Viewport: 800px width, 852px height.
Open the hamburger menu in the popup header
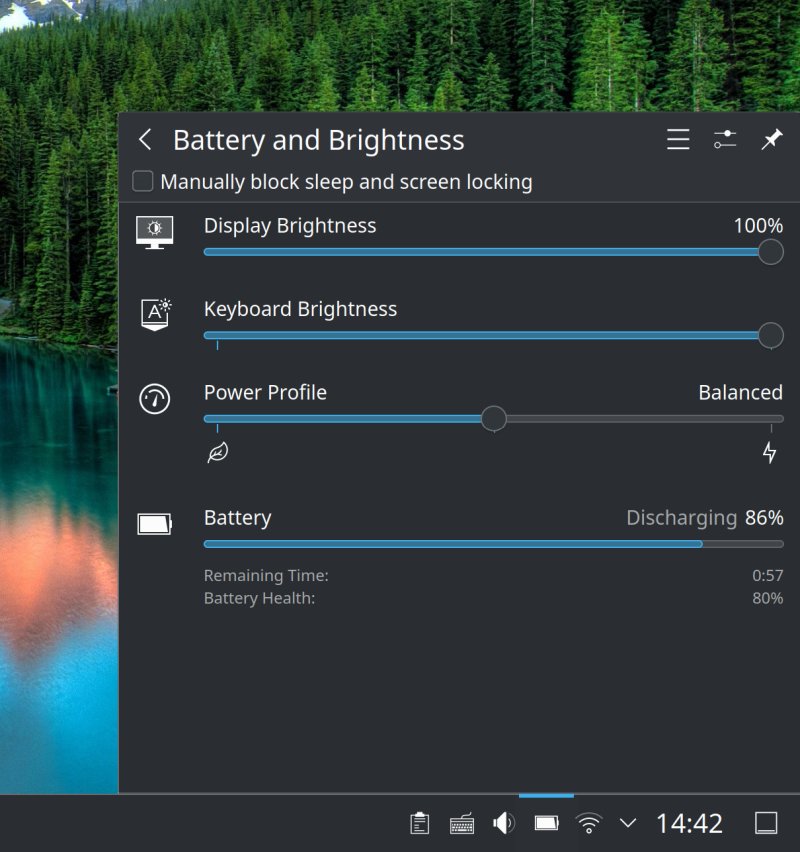pyautogui.click(x=677, y=140)
